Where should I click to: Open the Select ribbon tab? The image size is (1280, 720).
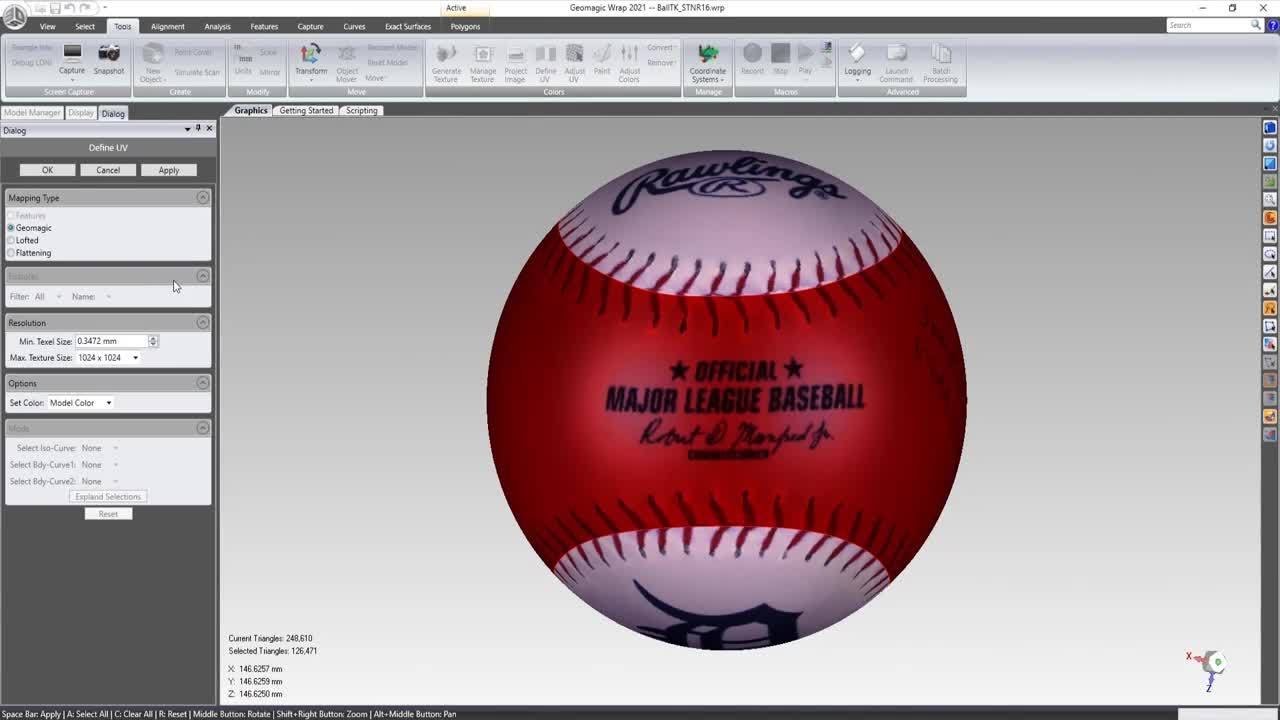point(85,26)
